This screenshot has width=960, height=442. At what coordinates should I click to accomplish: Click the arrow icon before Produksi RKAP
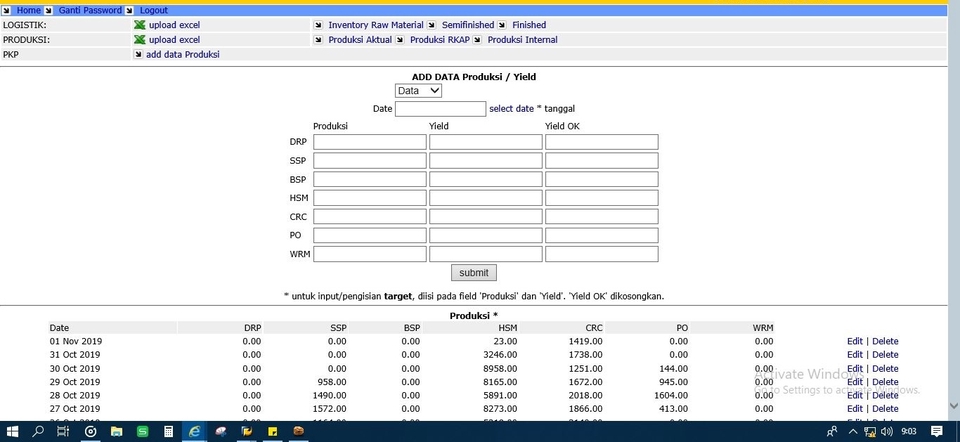point(399,40)
